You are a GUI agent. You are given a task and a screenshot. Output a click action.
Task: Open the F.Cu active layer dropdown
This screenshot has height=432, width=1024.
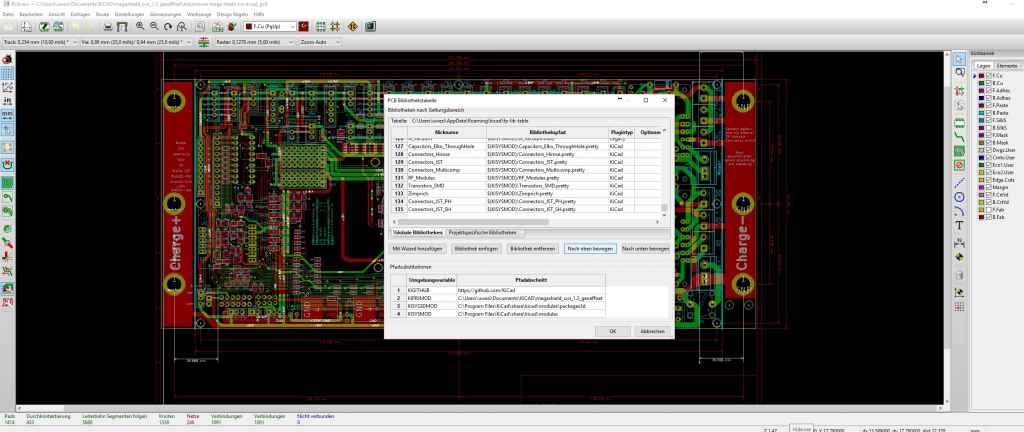270,27
